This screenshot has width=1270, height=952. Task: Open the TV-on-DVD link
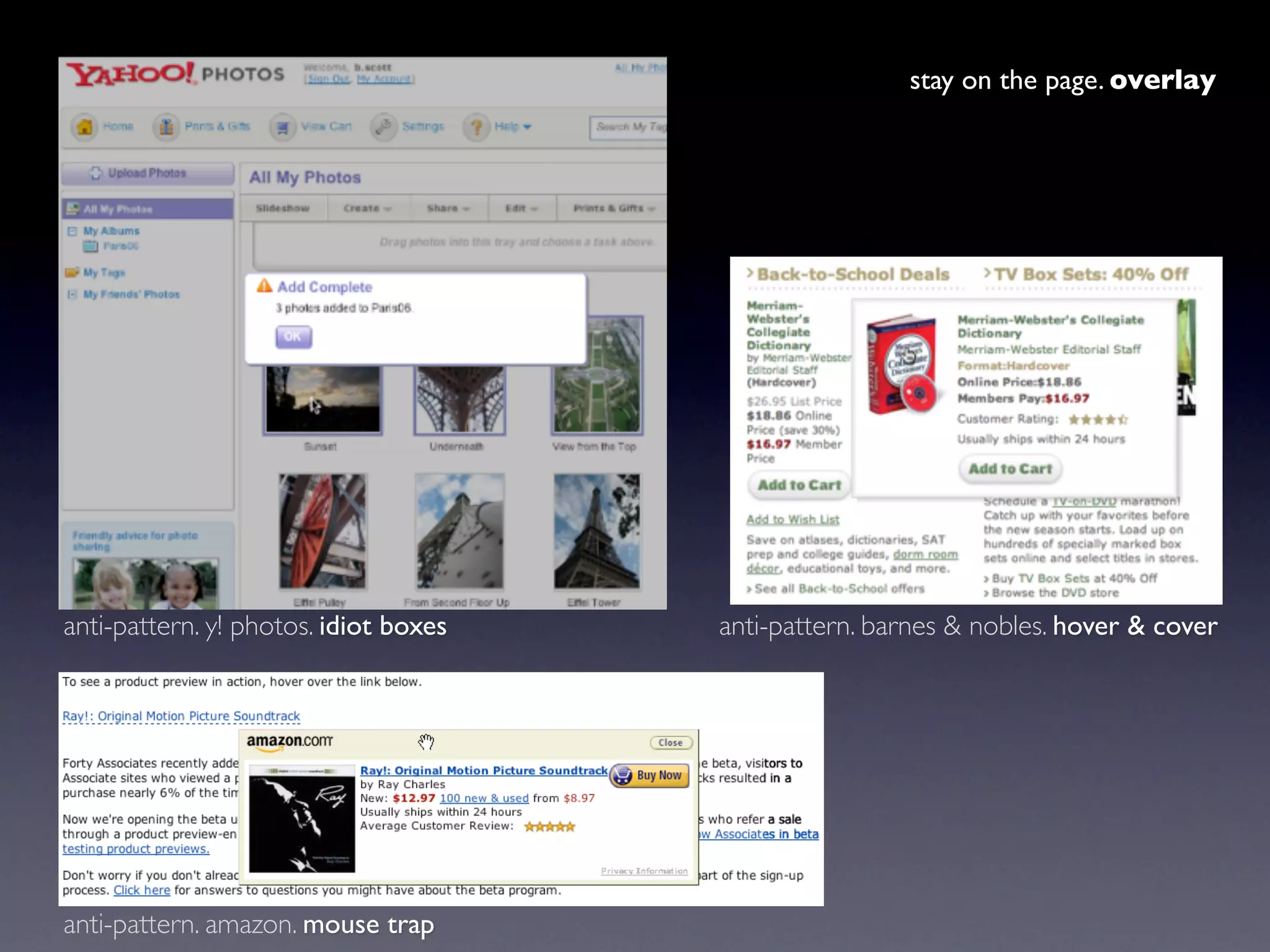[1084, 501]
